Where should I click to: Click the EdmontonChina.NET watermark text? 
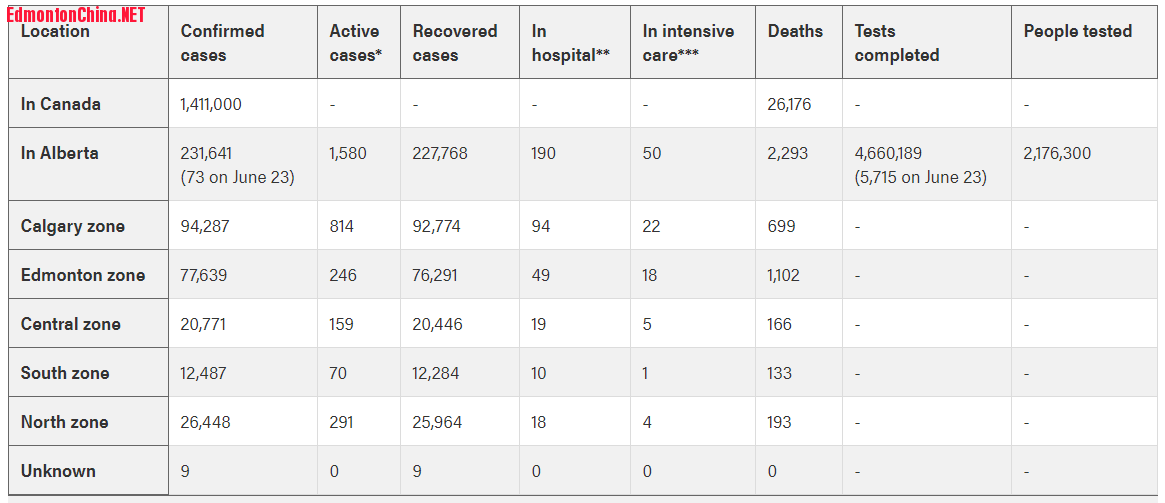(76, 15)
